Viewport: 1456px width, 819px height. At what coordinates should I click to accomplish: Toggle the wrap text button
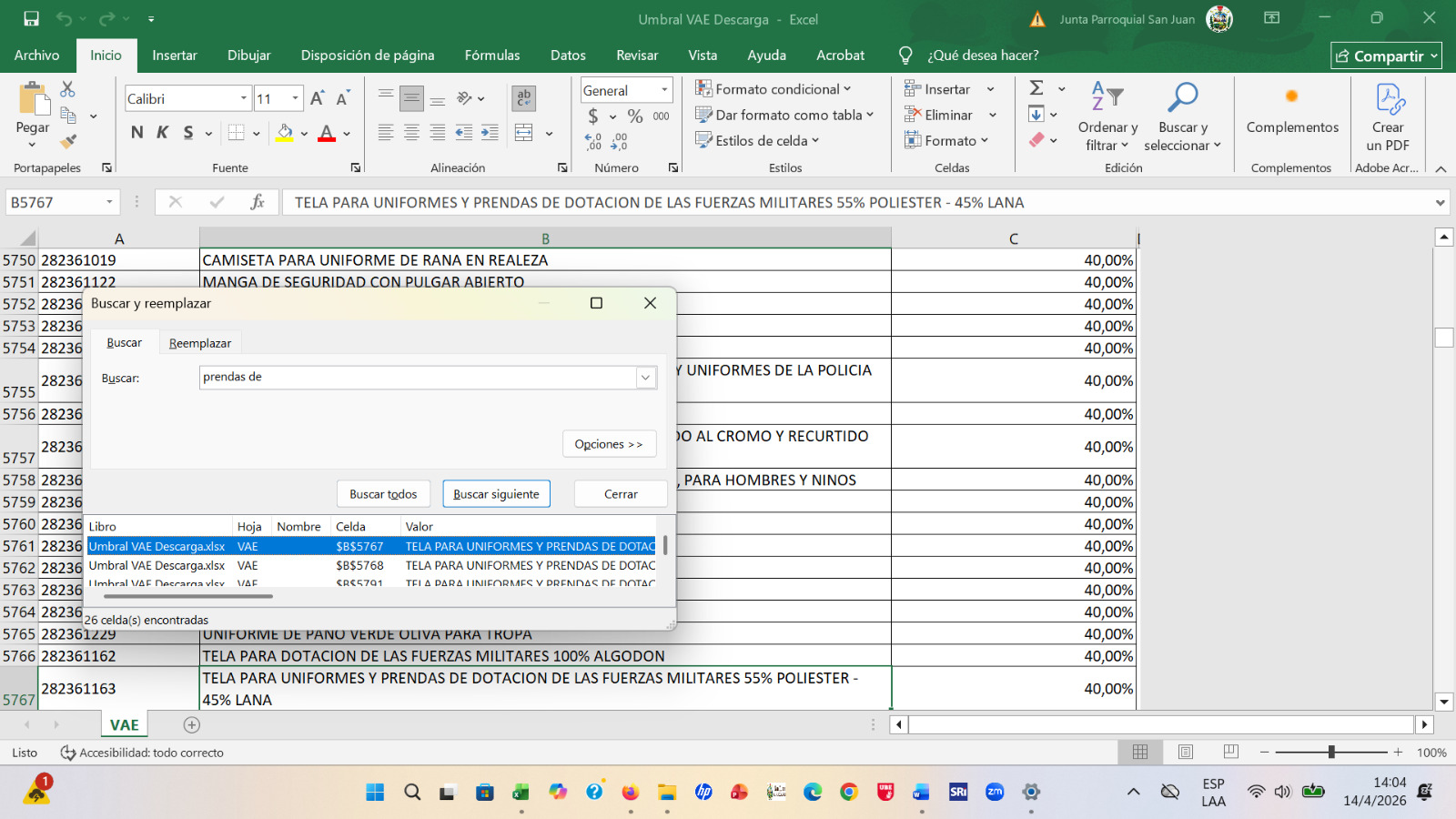pyautogui.click(x=523, y=98)
